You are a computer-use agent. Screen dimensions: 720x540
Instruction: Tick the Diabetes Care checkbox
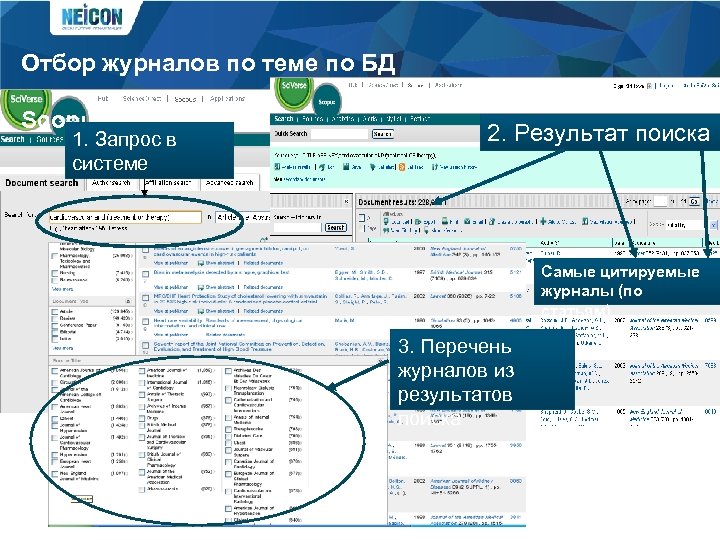tap(228, 436)
